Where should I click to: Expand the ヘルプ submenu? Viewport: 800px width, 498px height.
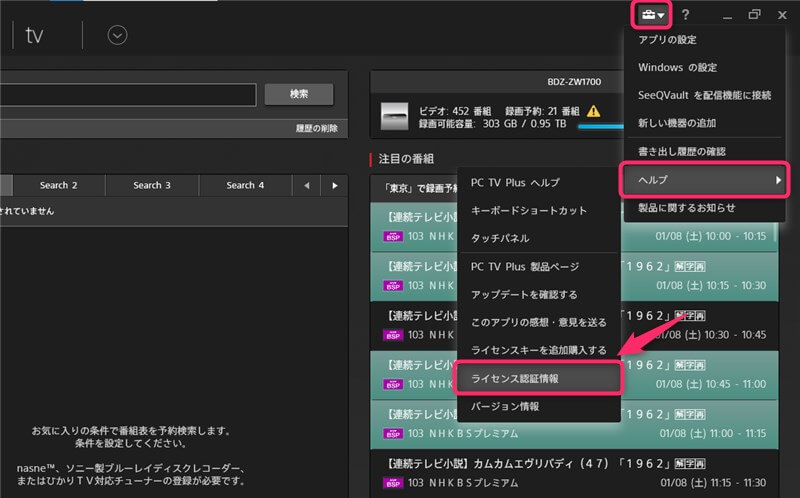(704, 180)
